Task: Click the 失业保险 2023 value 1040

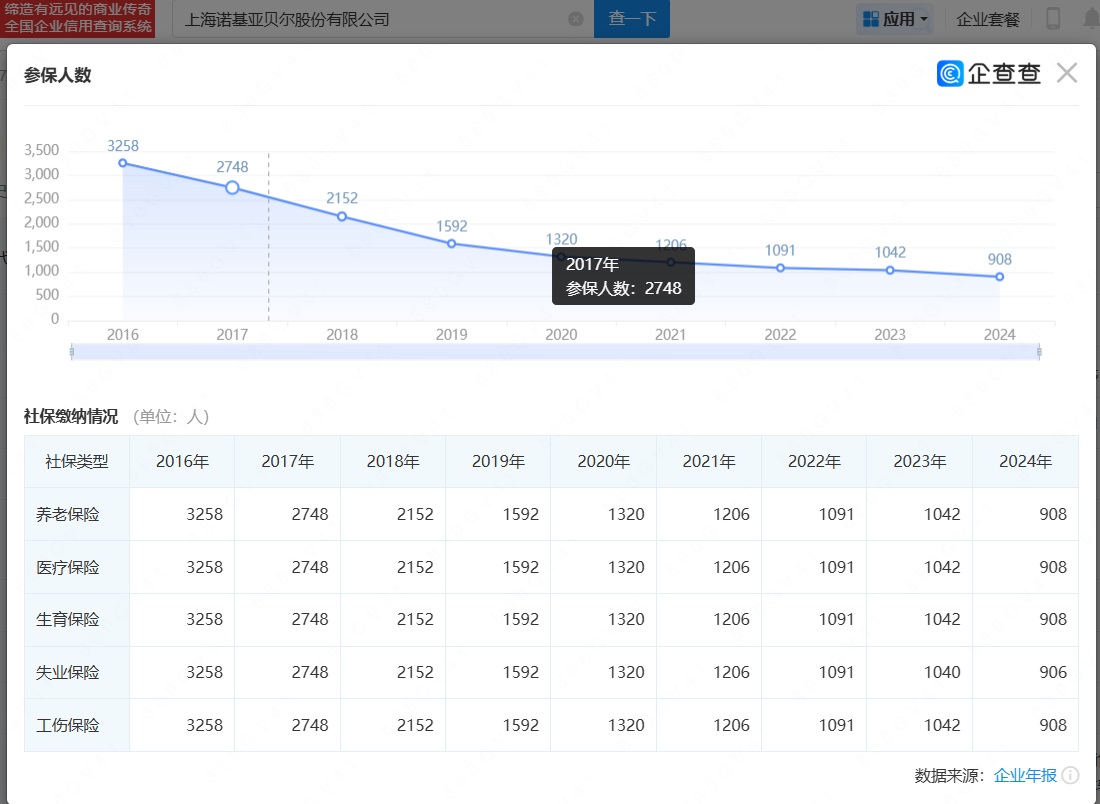Action: [x=941, y=672]
